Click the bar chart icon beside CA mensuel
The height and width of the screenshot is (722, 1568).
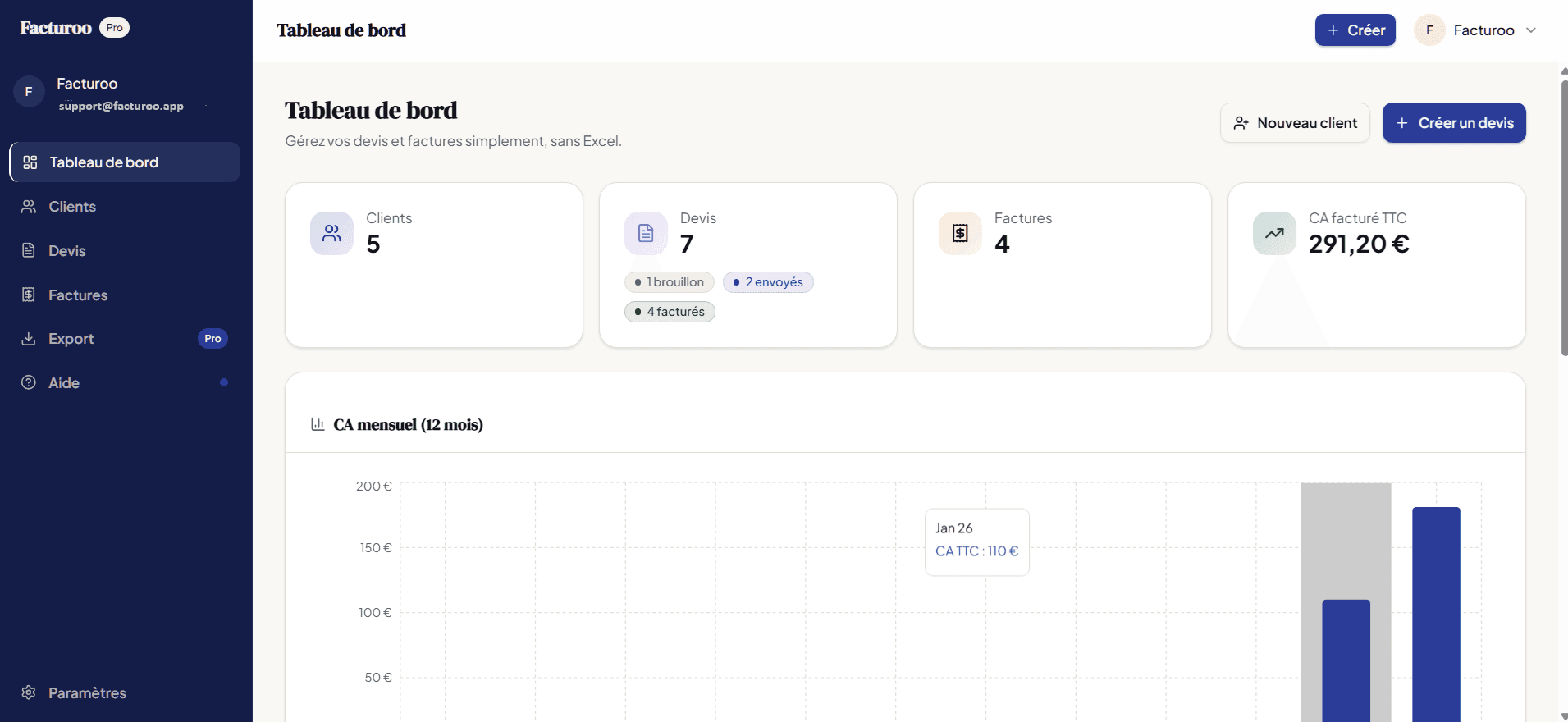click(318, 424)
